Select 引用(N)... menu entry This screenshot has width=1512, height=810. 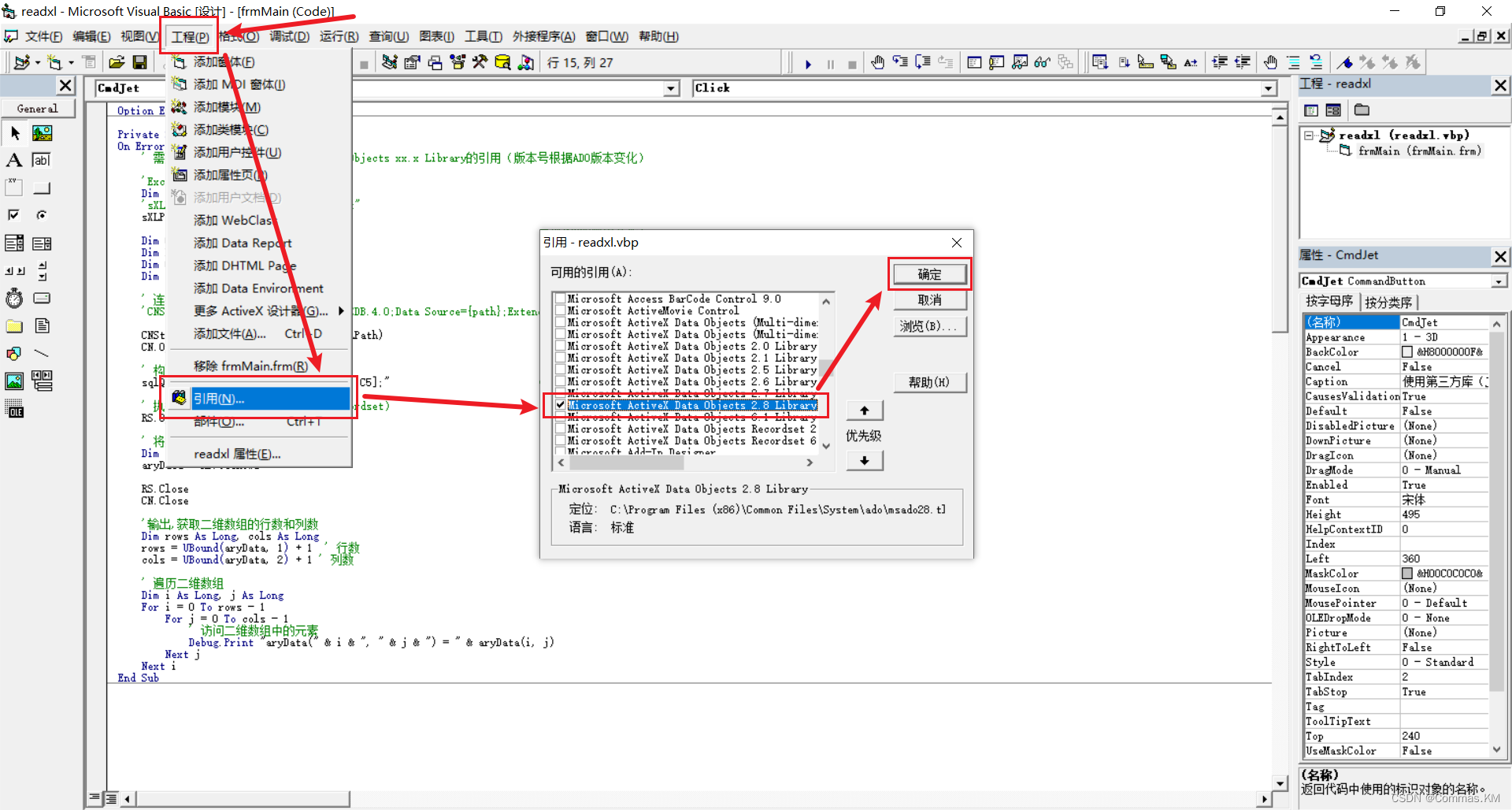point(260,399)
